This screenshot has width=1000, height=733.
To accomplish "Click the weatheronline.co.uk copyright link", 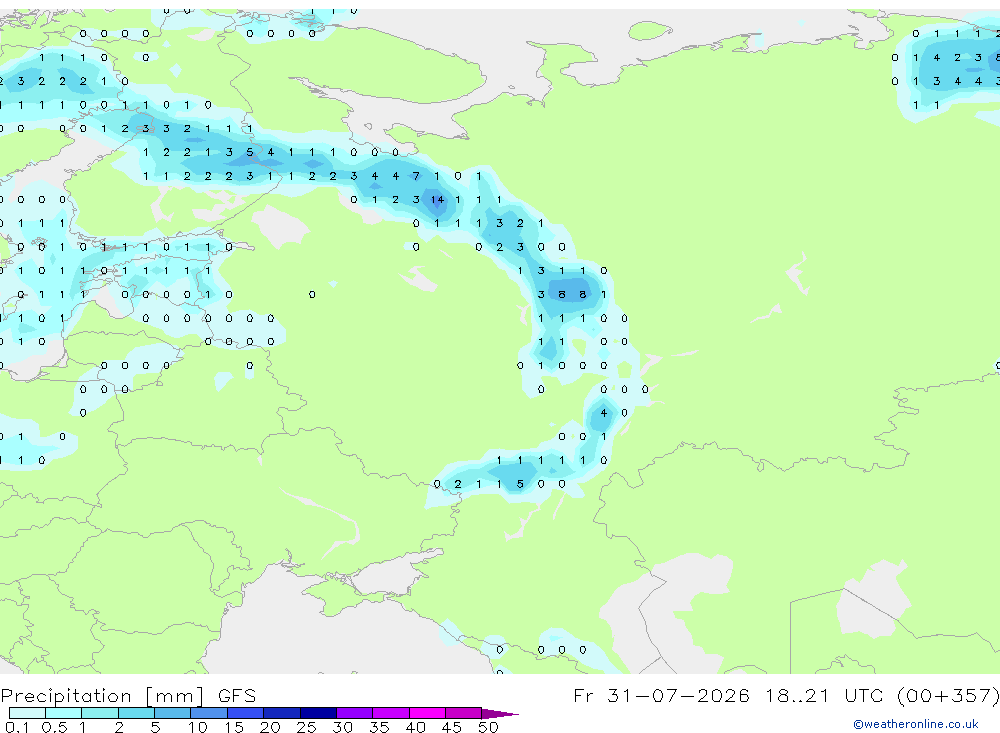I will [915, 724].
